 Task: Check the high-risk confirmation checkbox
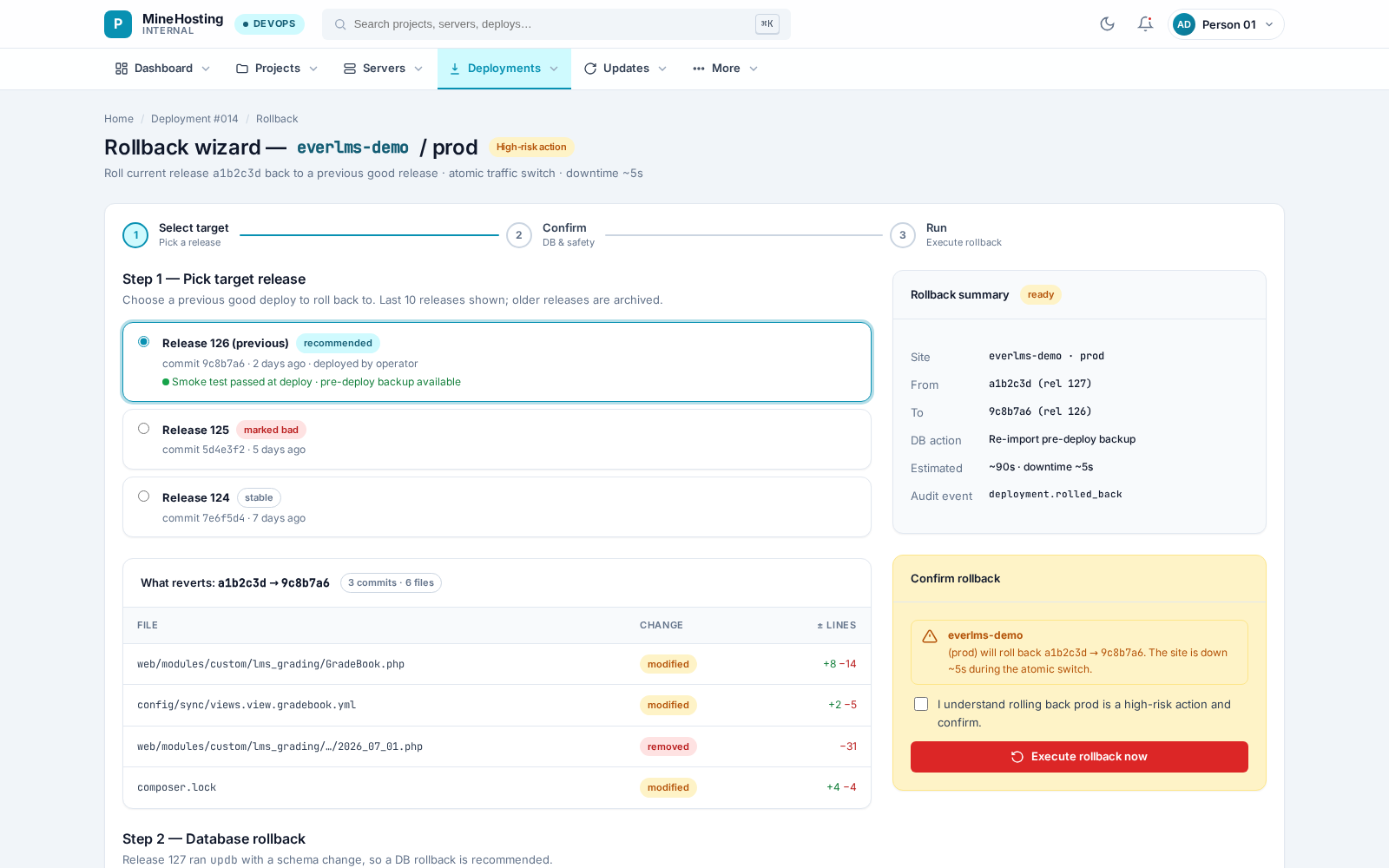tap(921, 704)
